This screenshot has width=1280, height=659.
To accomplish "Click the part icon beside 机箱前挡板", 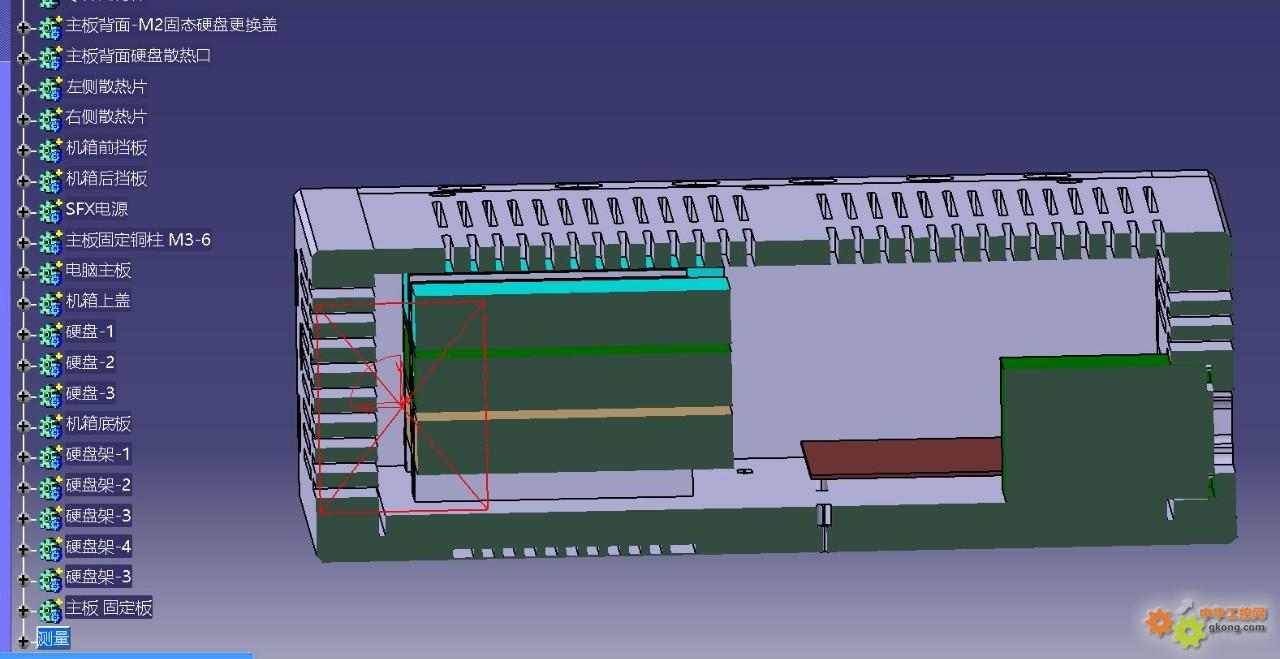I will tap(50, 150).
